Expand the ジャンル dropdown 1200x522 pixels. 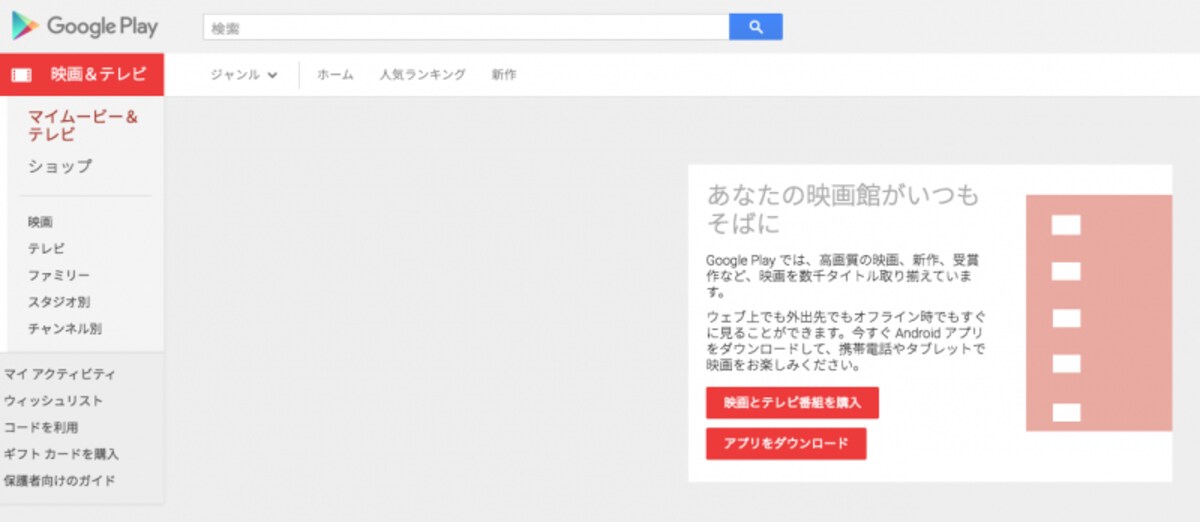244,75
